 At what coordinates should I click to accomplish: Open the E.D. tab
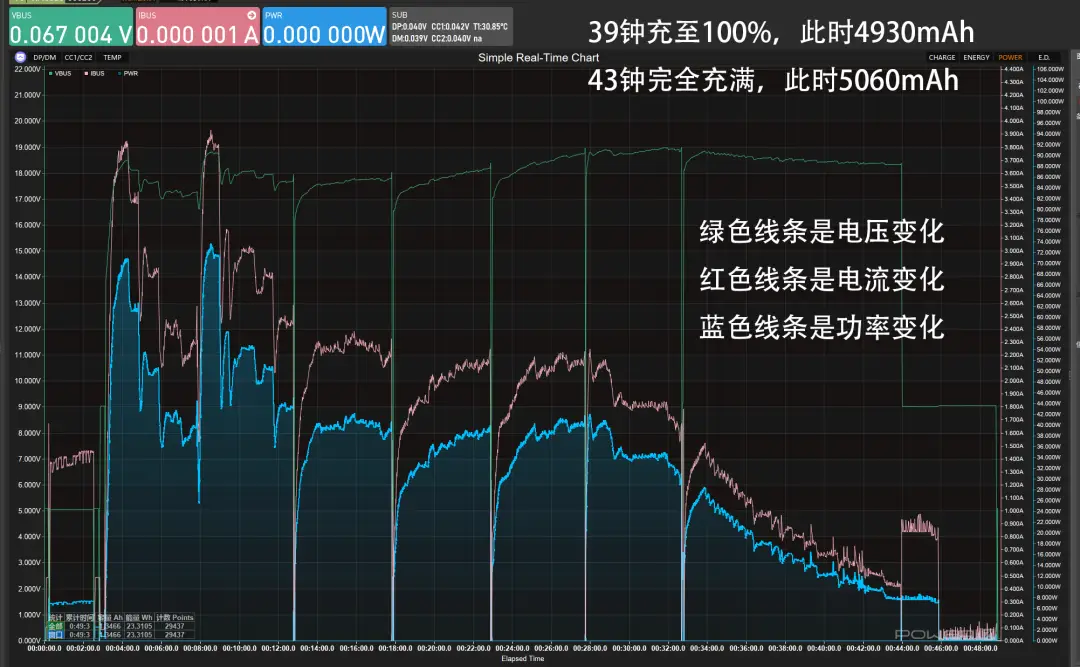tap(1044, 58)
